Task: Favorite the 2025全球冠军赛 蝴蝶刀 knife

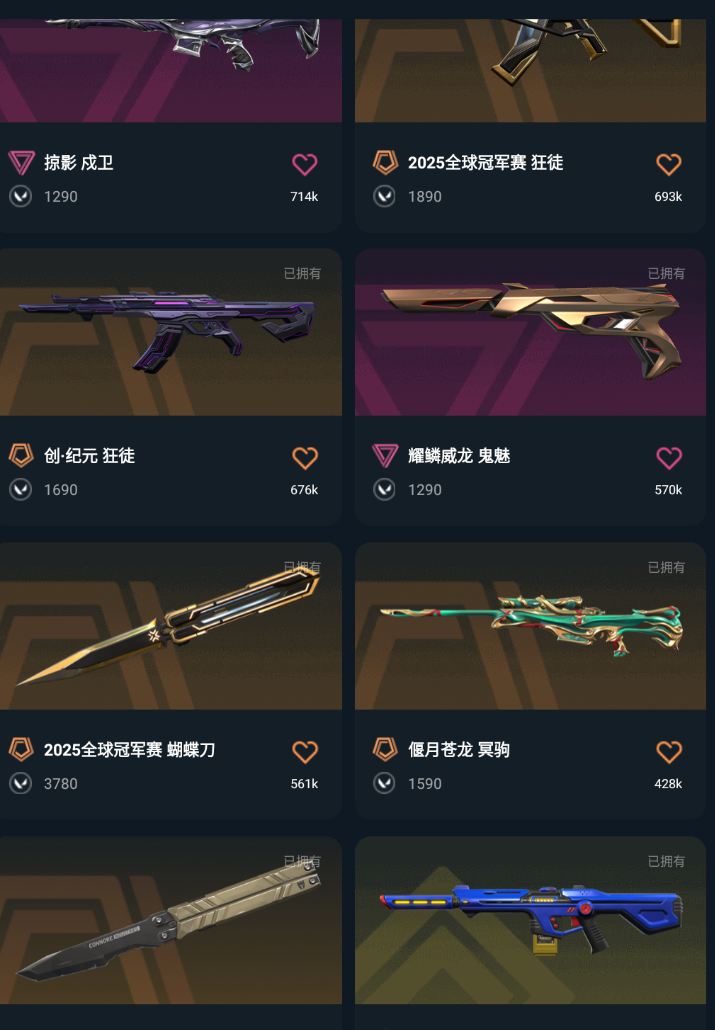Action: point(304,751)
